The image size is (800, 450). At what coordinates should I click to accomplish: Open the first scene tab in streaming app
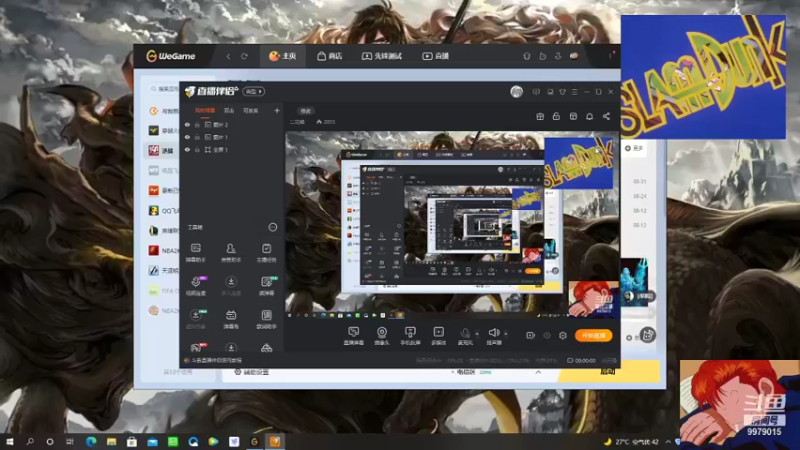pos(205,111)
